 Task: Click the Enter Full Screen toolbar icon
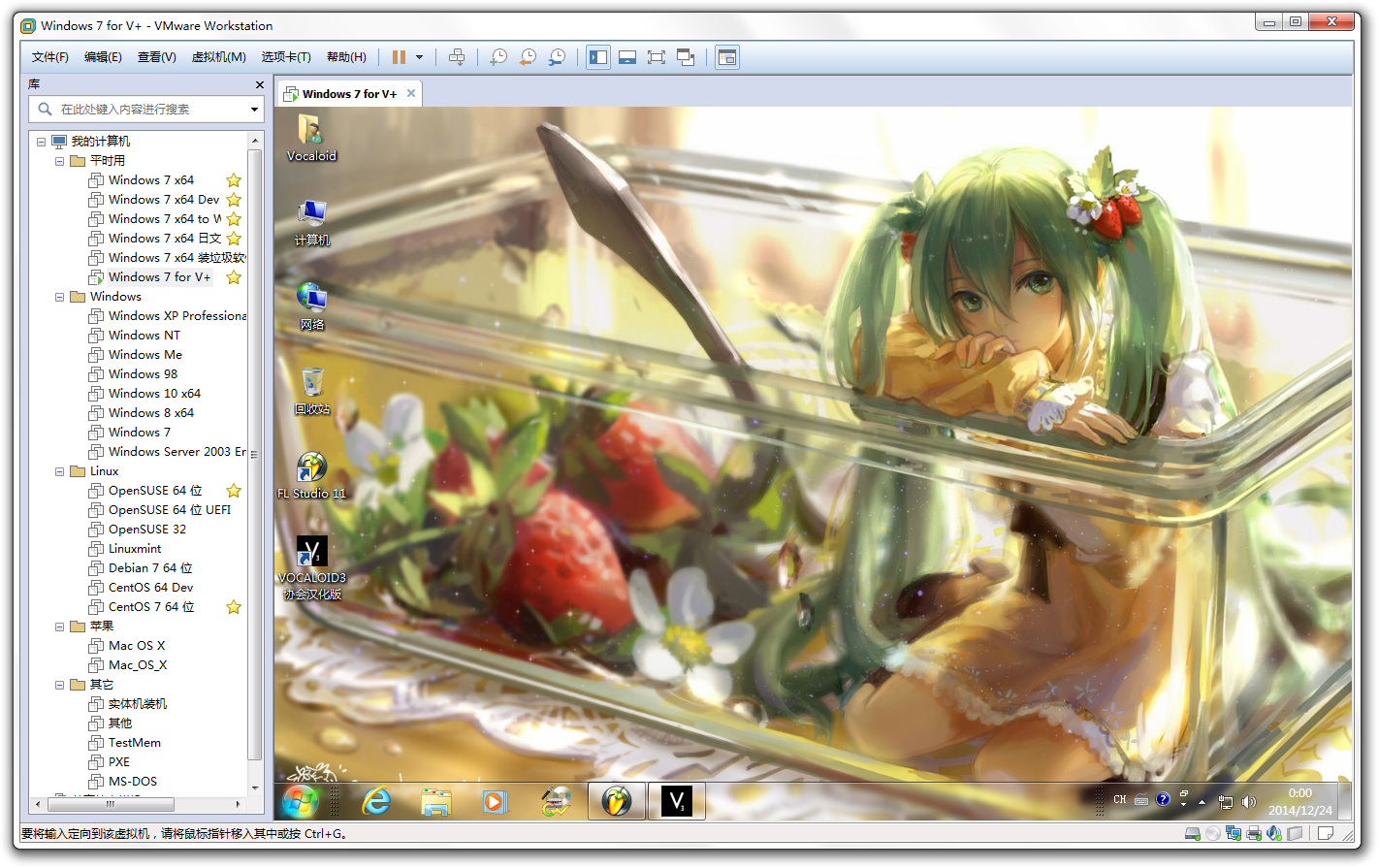pyautogui.click(x=657, y=57)
